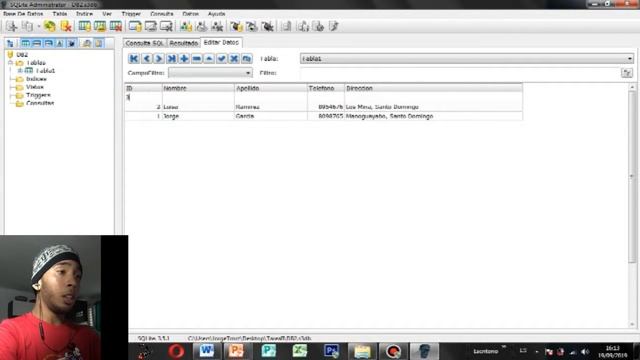Click delete view icon in toolbar
Image resolution: width=640 pixels, height=360 pixels.
click(x=217, y=27)
